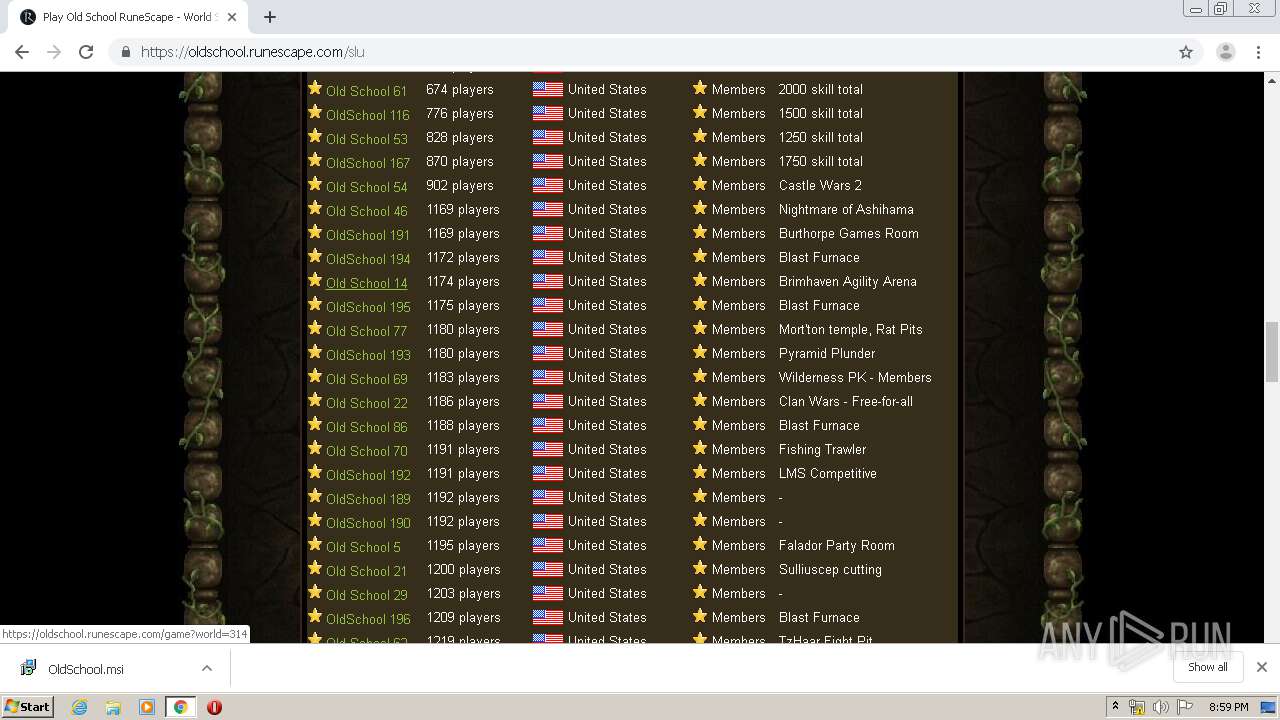Join world Old School 46
The width and height of the screenshot is (1280, 720).
click(366, 211)
